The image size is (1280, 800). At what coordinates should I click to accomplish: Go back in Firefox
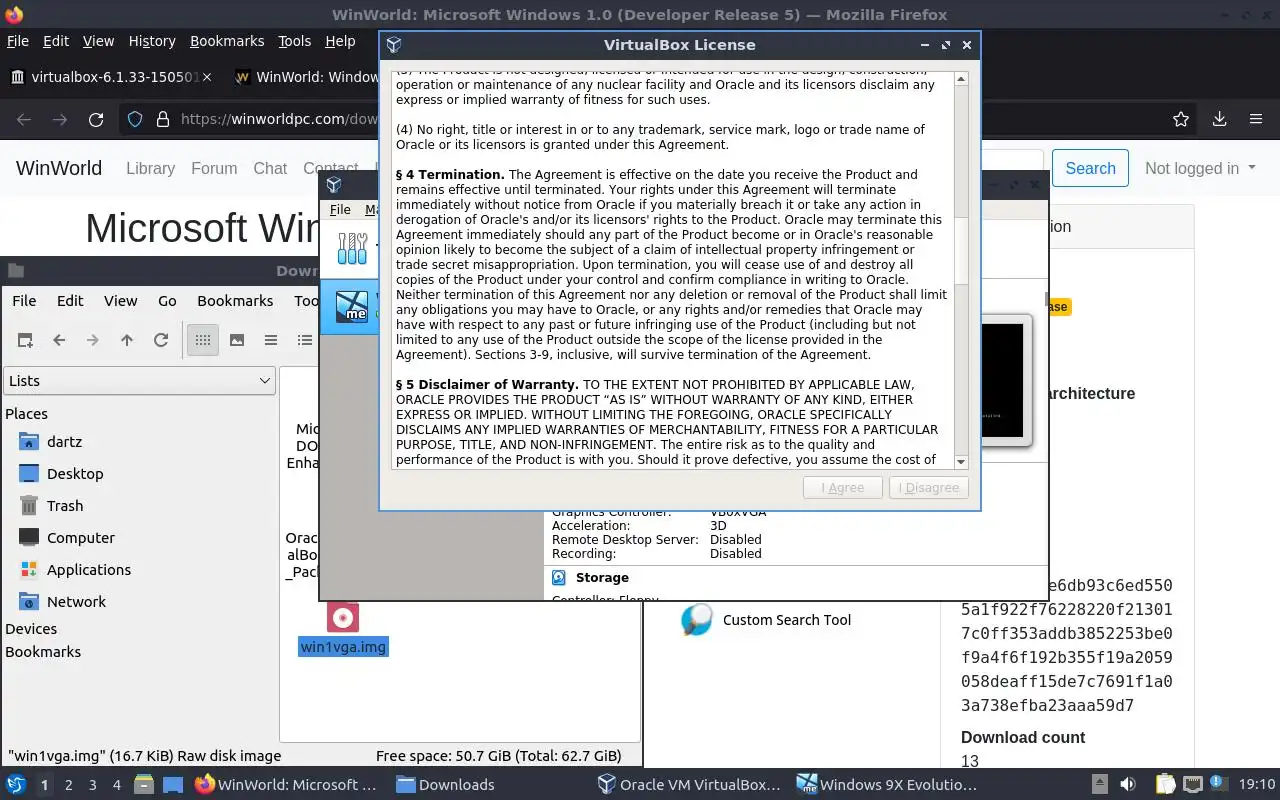pyautogui.click(x=24, y=119)
